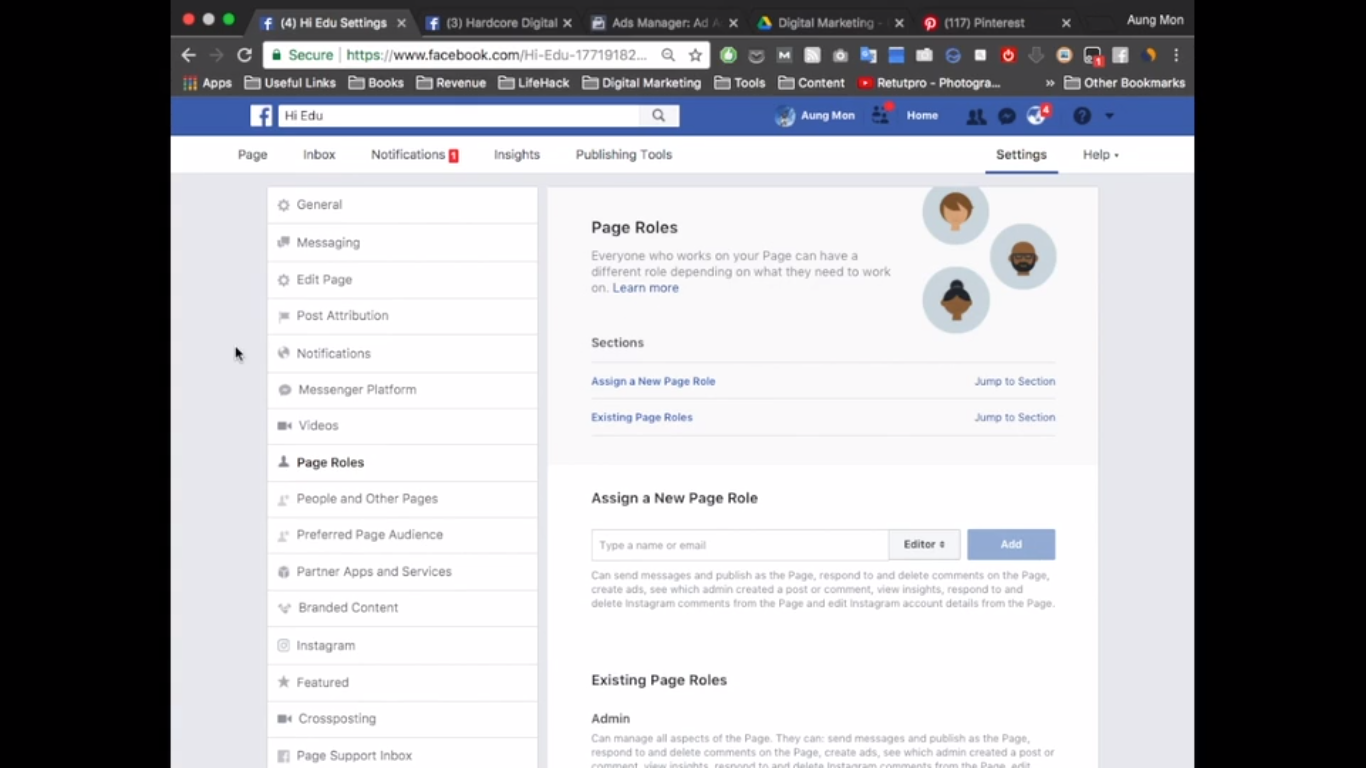Open the Aung Mon profile link
The width and height of the screenshot is (1366, 768).
click(x=816, y=116)
